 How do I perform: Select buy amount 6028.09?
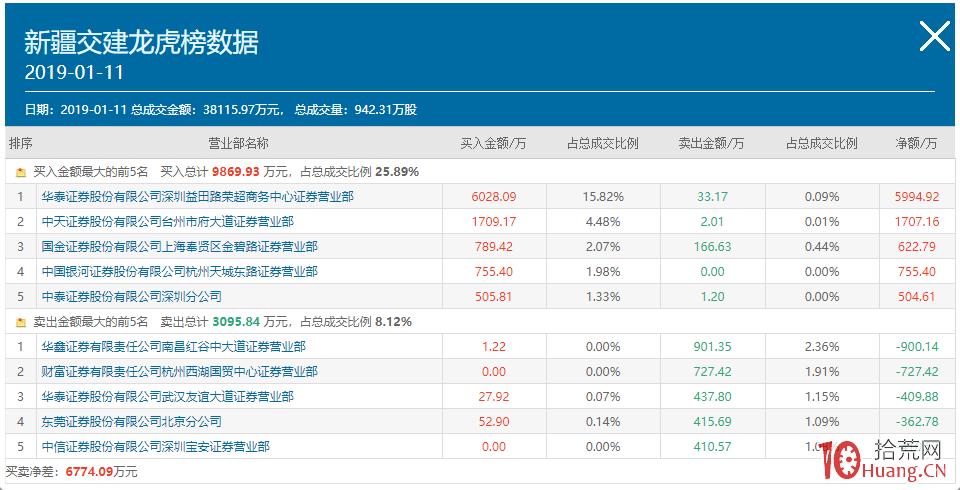[494, 197]
